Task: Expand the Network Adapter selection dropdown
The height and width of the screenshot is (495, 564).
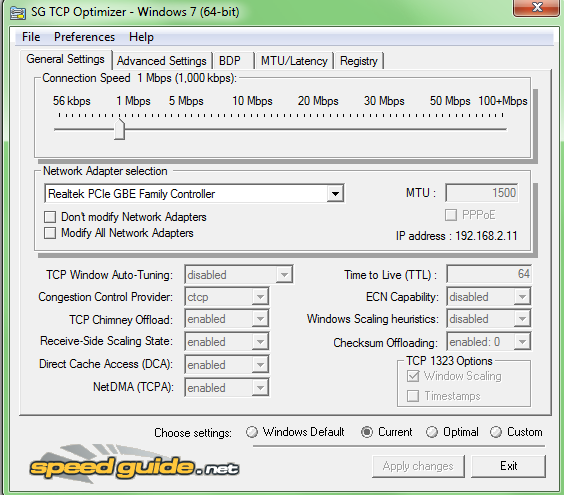Action: click(x=335, y=194)
